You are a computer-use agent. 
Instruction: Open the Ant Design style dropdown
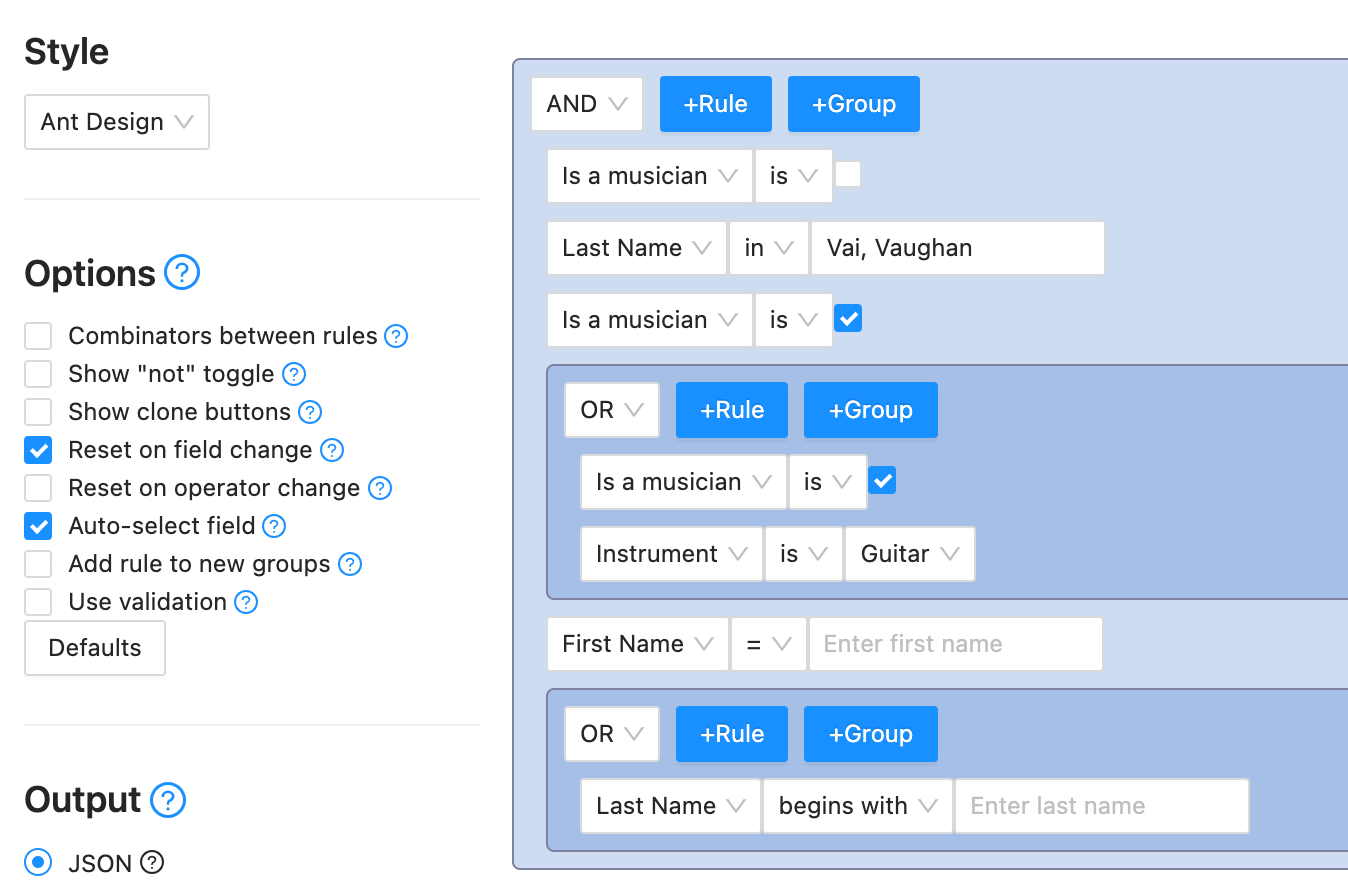[x=117, y=122]
